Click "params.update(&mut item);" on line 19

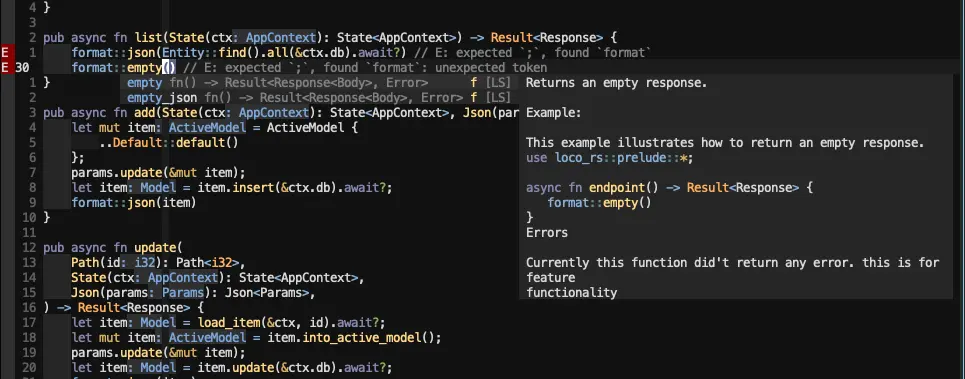tap(158, 353)
